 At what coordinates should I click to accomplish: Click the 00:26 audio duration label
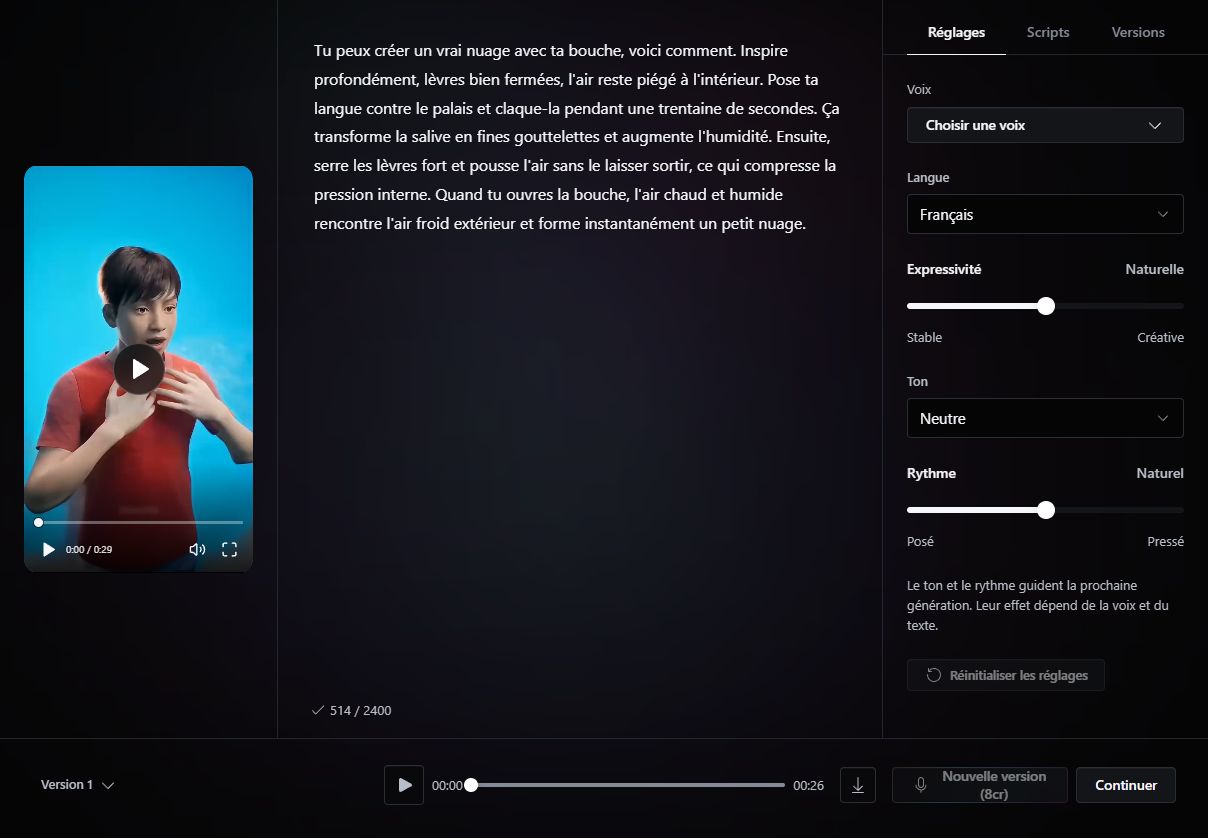click(x=808, y=786)
